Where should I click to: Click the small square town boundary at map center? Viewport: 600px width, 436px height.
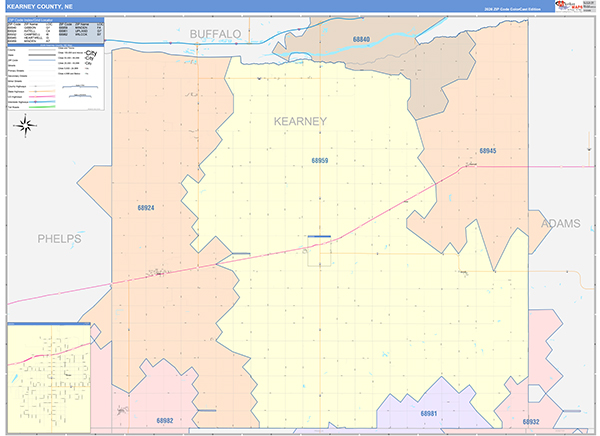[x=319, y=251]
